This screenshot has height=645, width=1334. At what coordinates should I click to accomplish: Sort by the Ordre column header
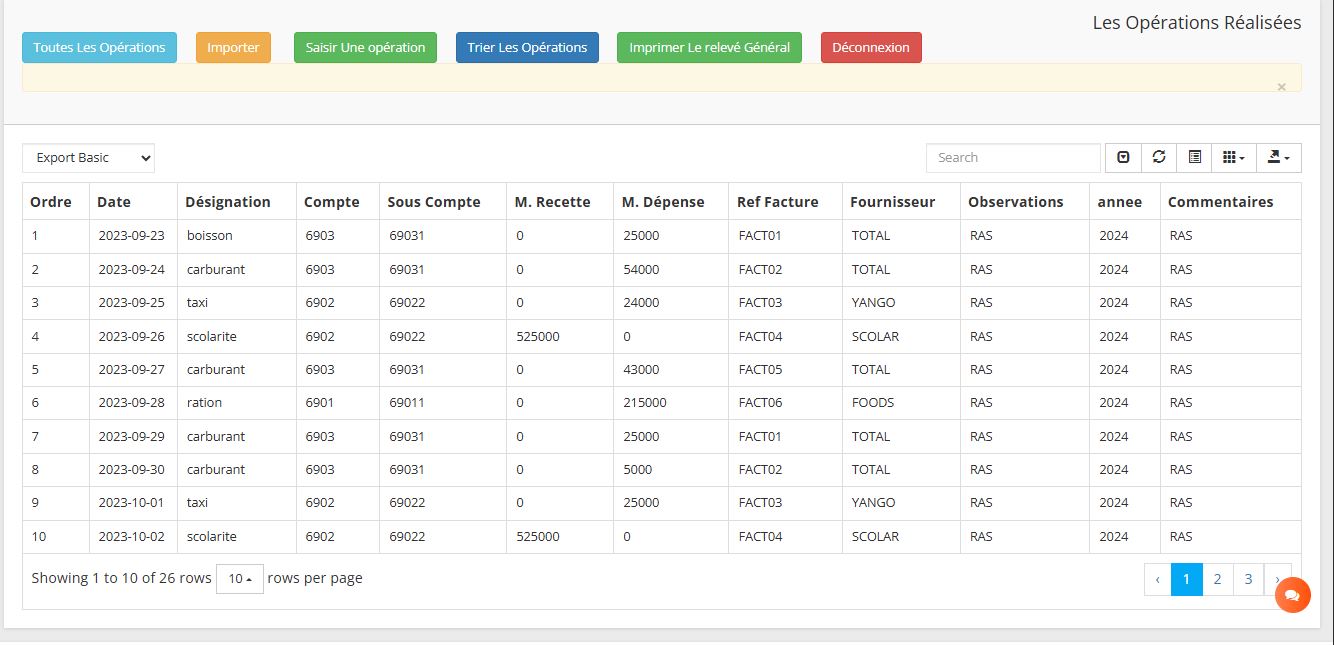(x=56, y=202)
